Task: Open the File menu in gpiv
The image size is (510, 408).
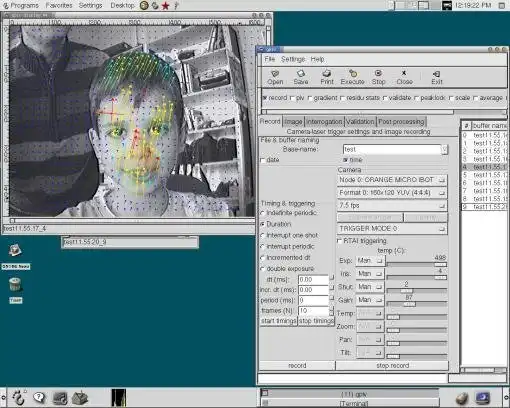Action: (x=270, y=59)
